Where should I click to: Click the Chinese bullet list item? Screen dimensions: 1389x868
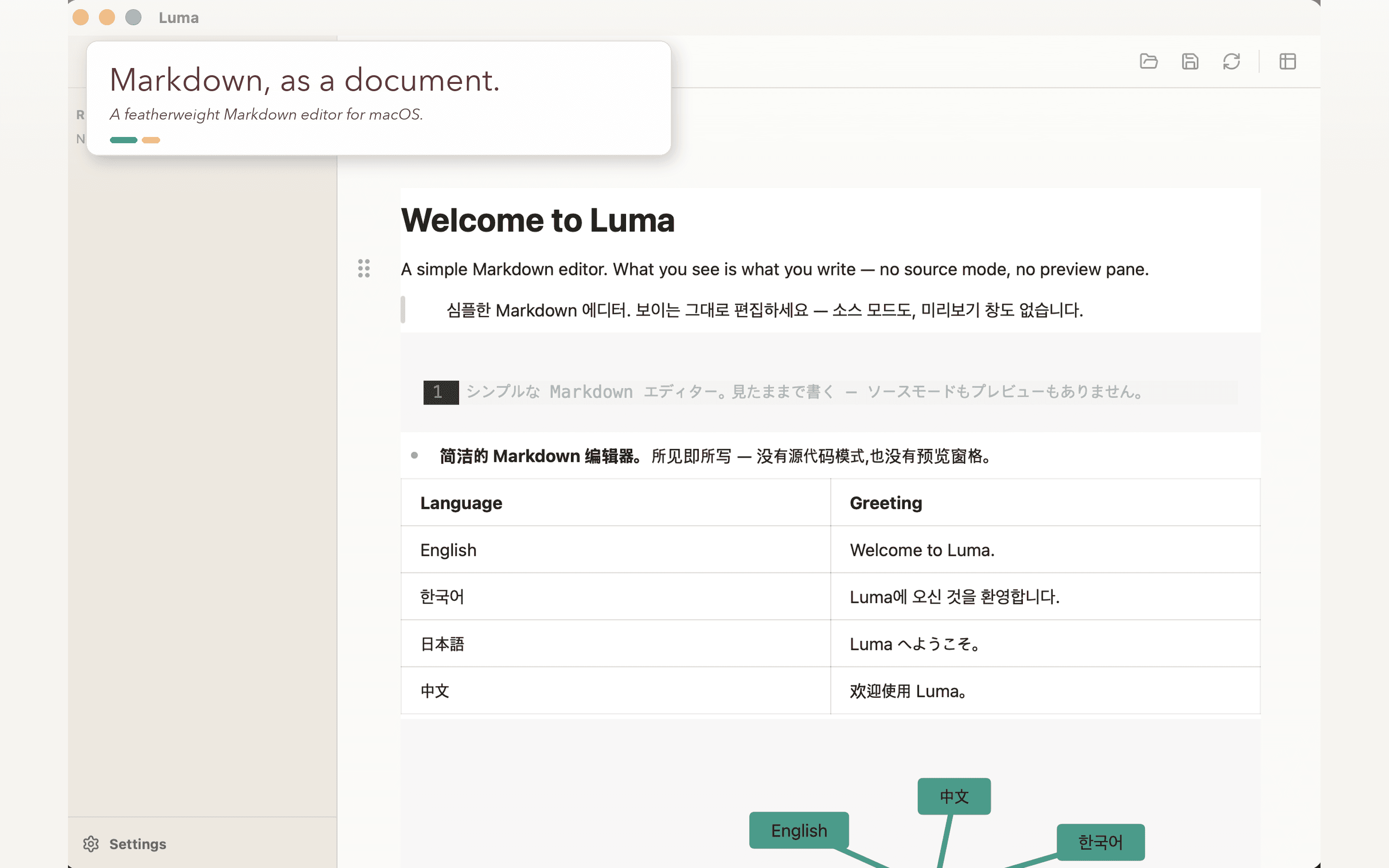pos(715,456)
